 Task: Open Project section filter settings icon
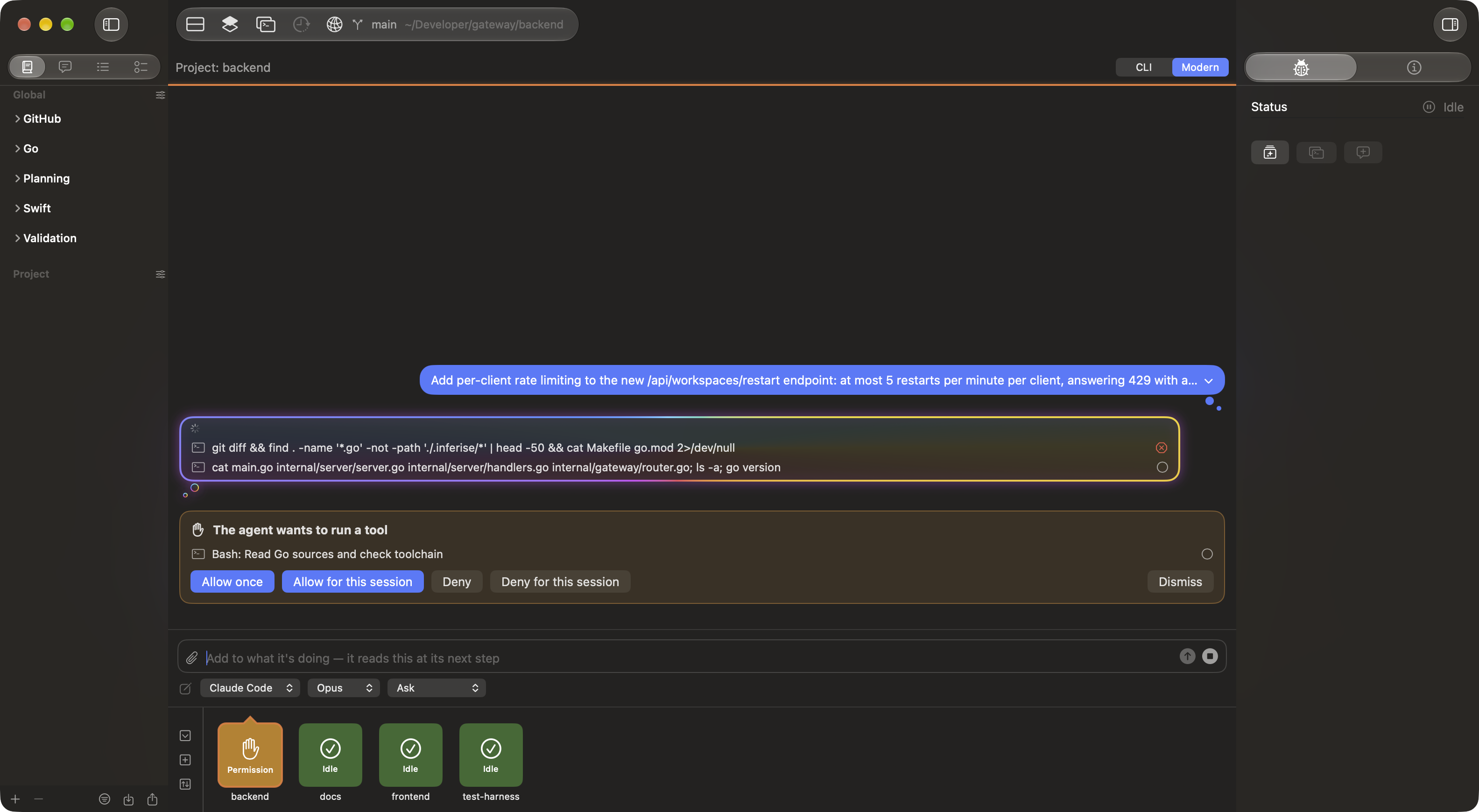pos(160,274)
